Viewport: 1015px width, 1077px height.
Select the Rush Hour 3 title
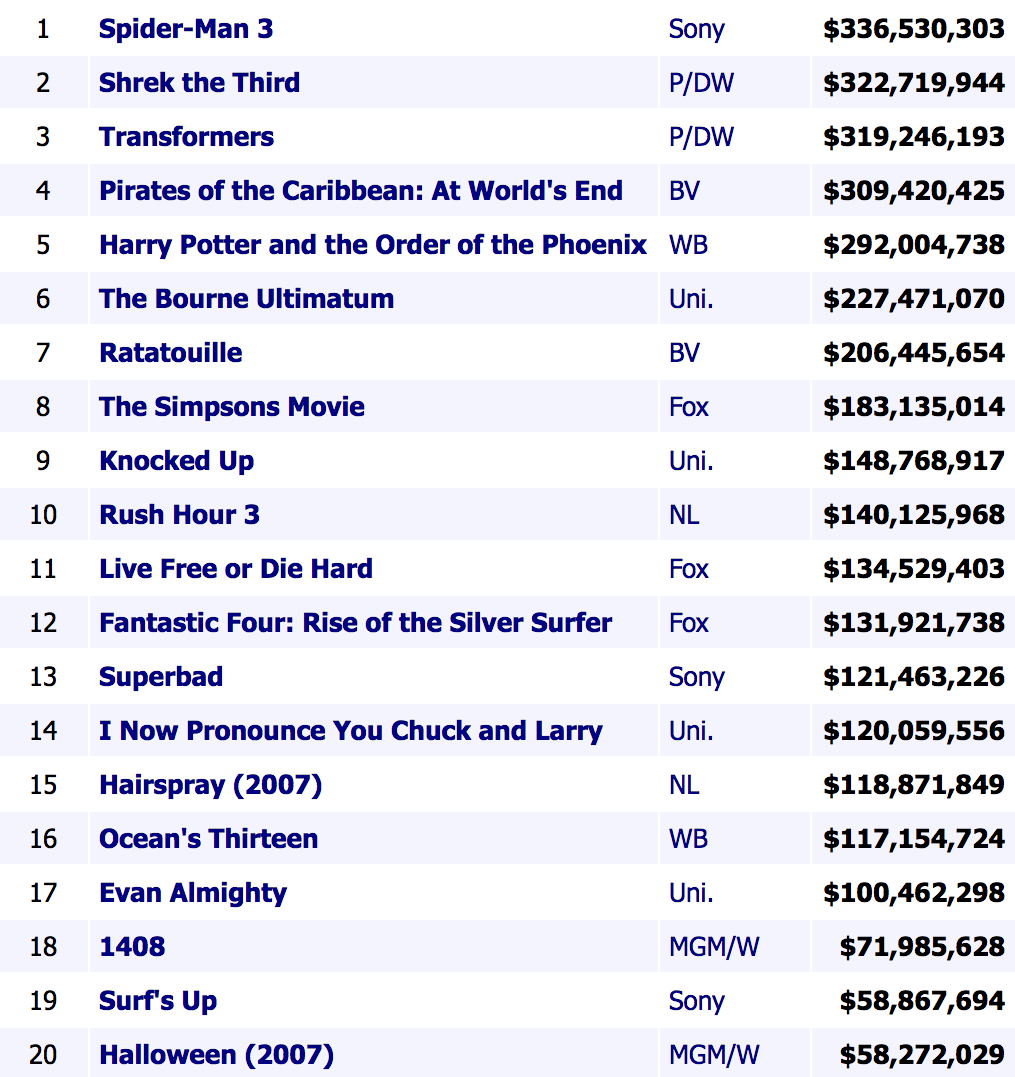click(x=179, y=515)
